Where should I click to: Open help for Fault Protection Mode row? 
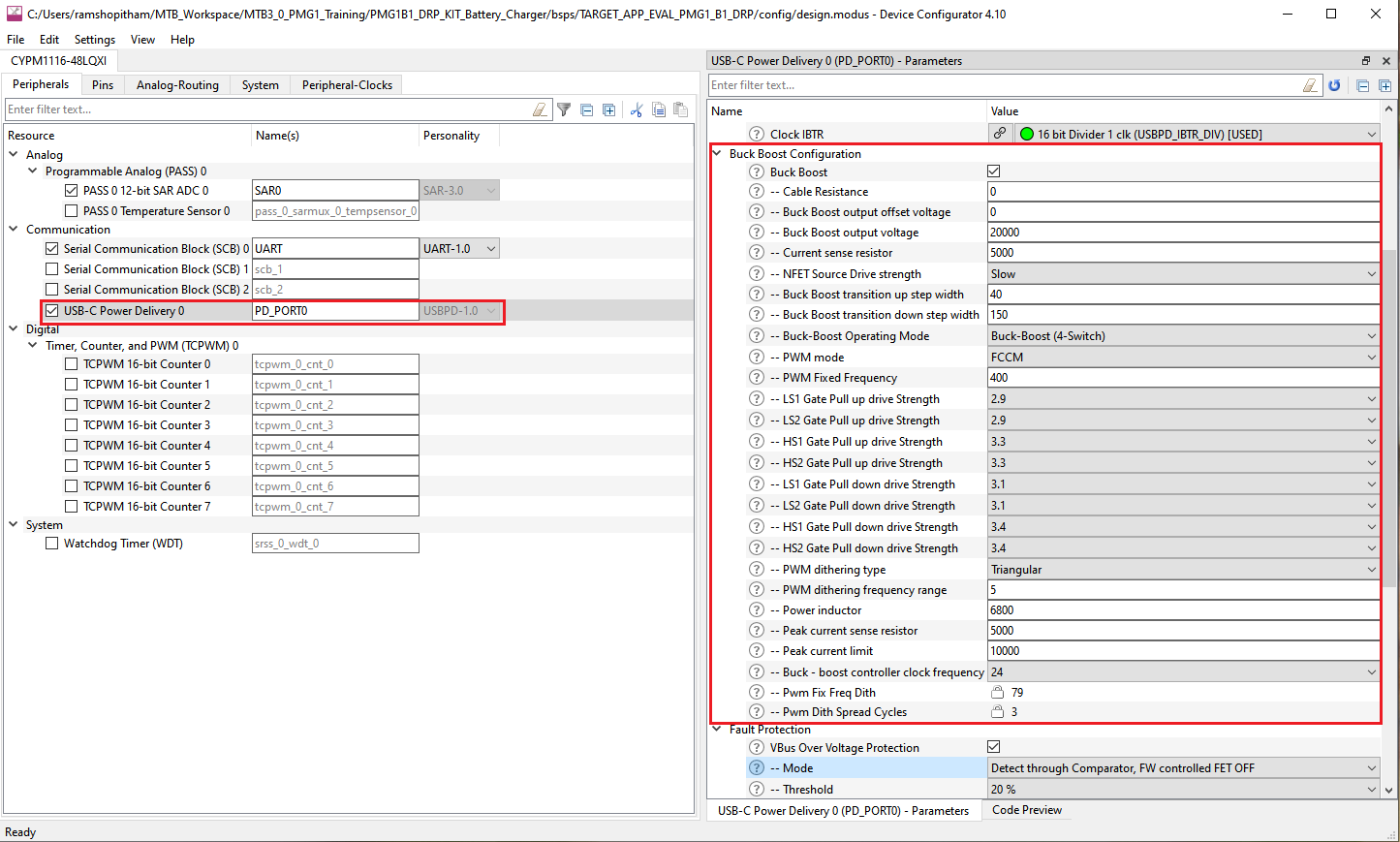[757, 768]
